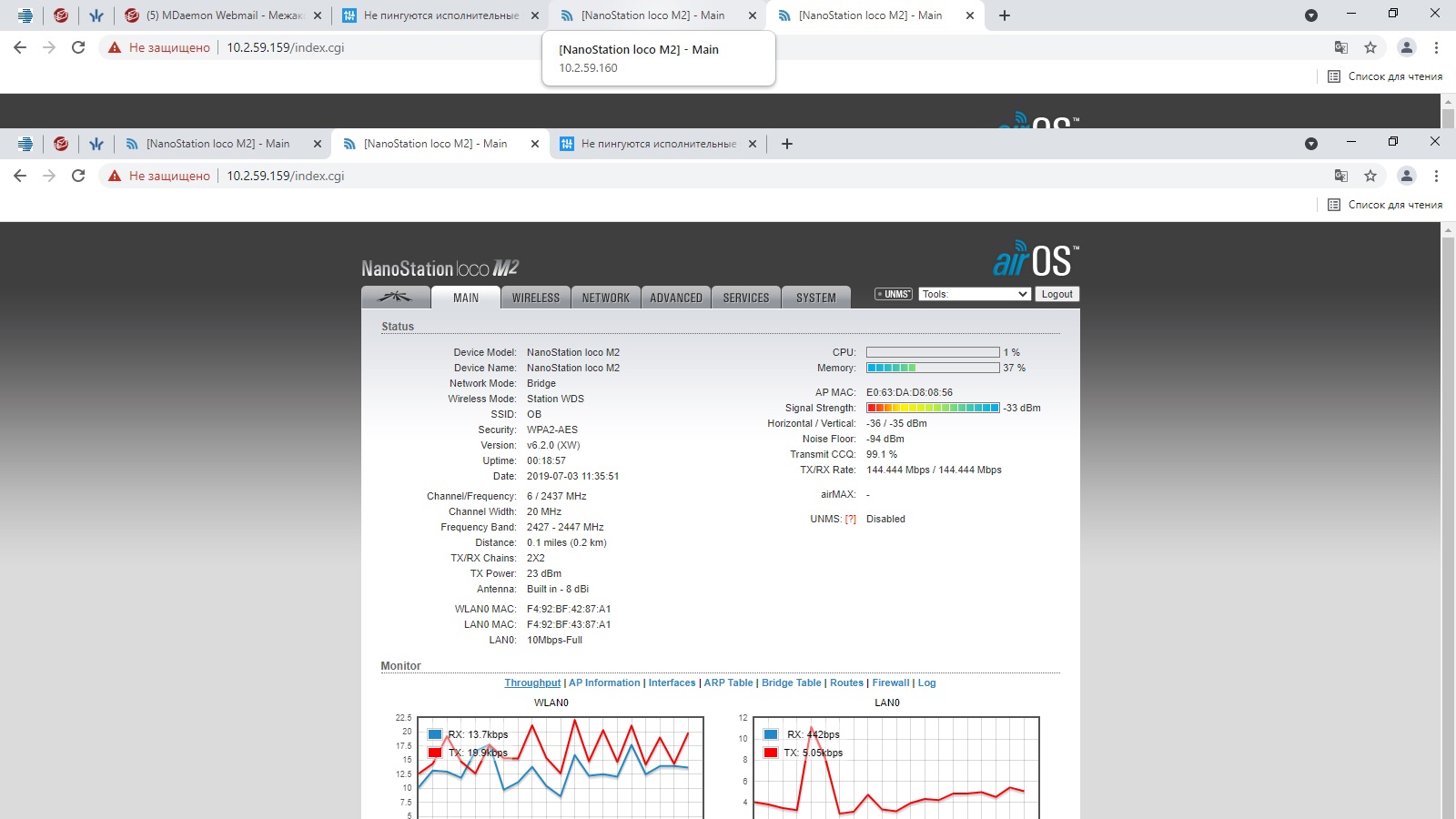This screenshot has height=819, width=1456.
Task: Click the Signal Strength color bar
Action: (933, 408)
